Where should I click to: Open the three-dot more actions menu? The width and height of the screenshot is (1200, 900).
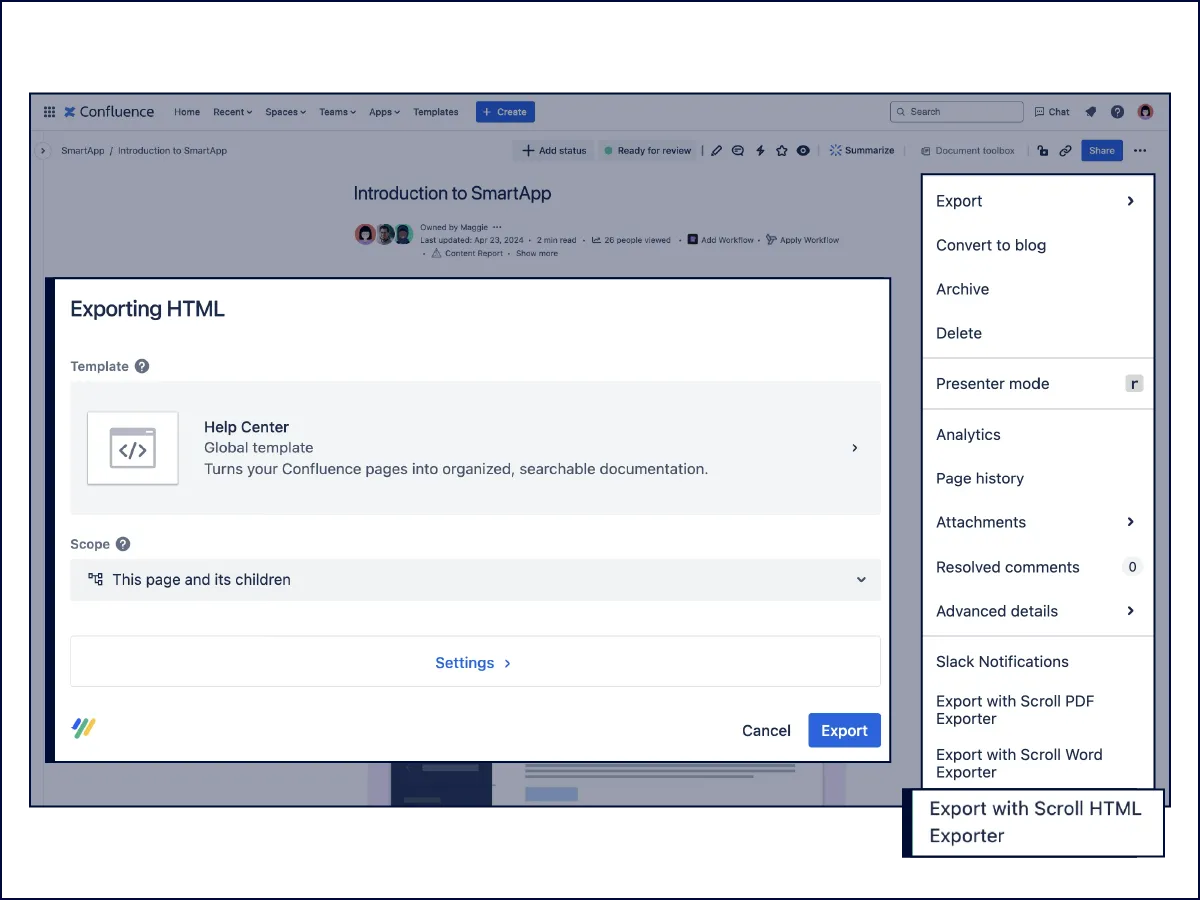click(1141, 151)
